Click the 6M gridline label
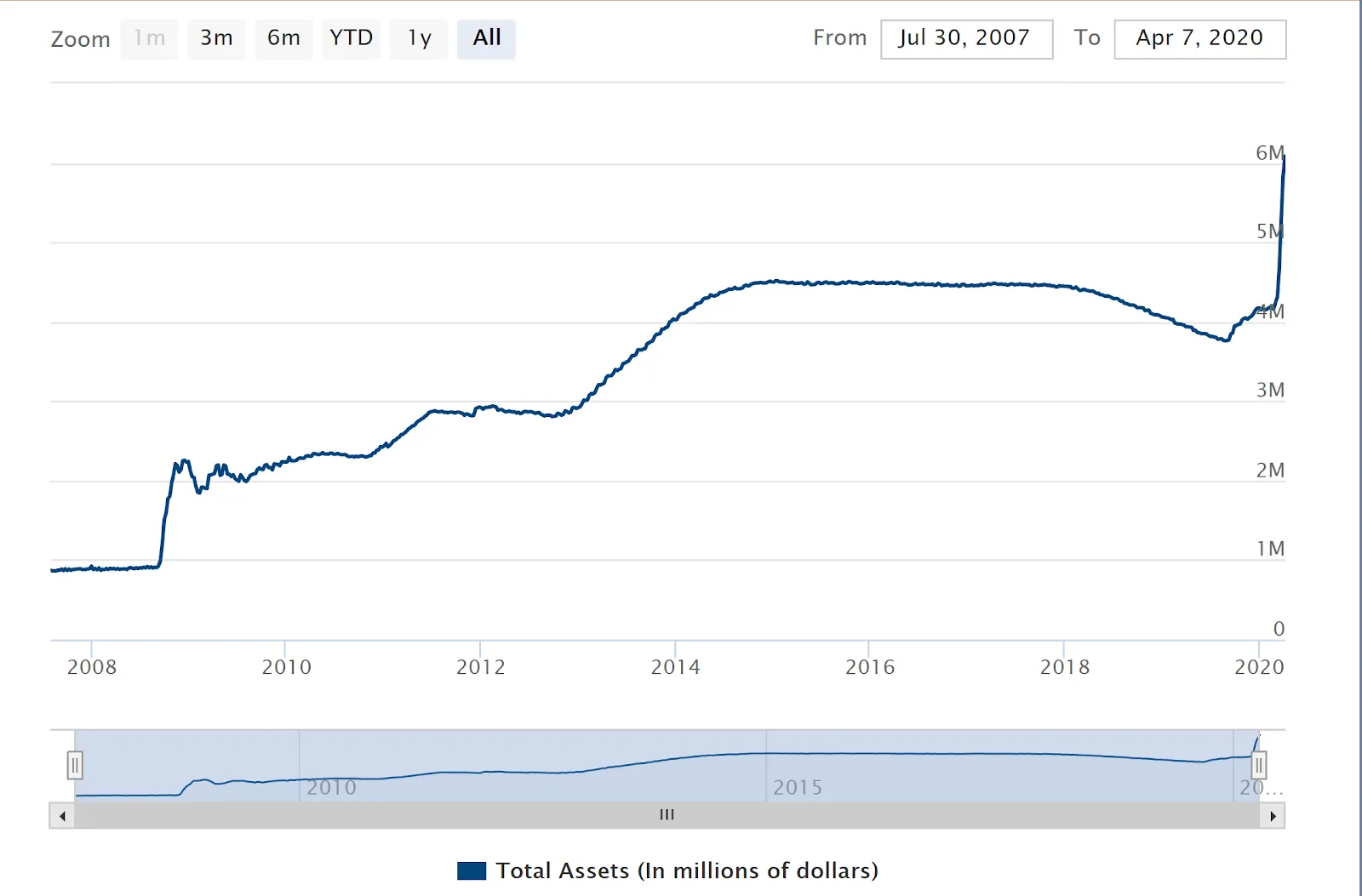The image size is (1362, 896). pos(1268,153)
